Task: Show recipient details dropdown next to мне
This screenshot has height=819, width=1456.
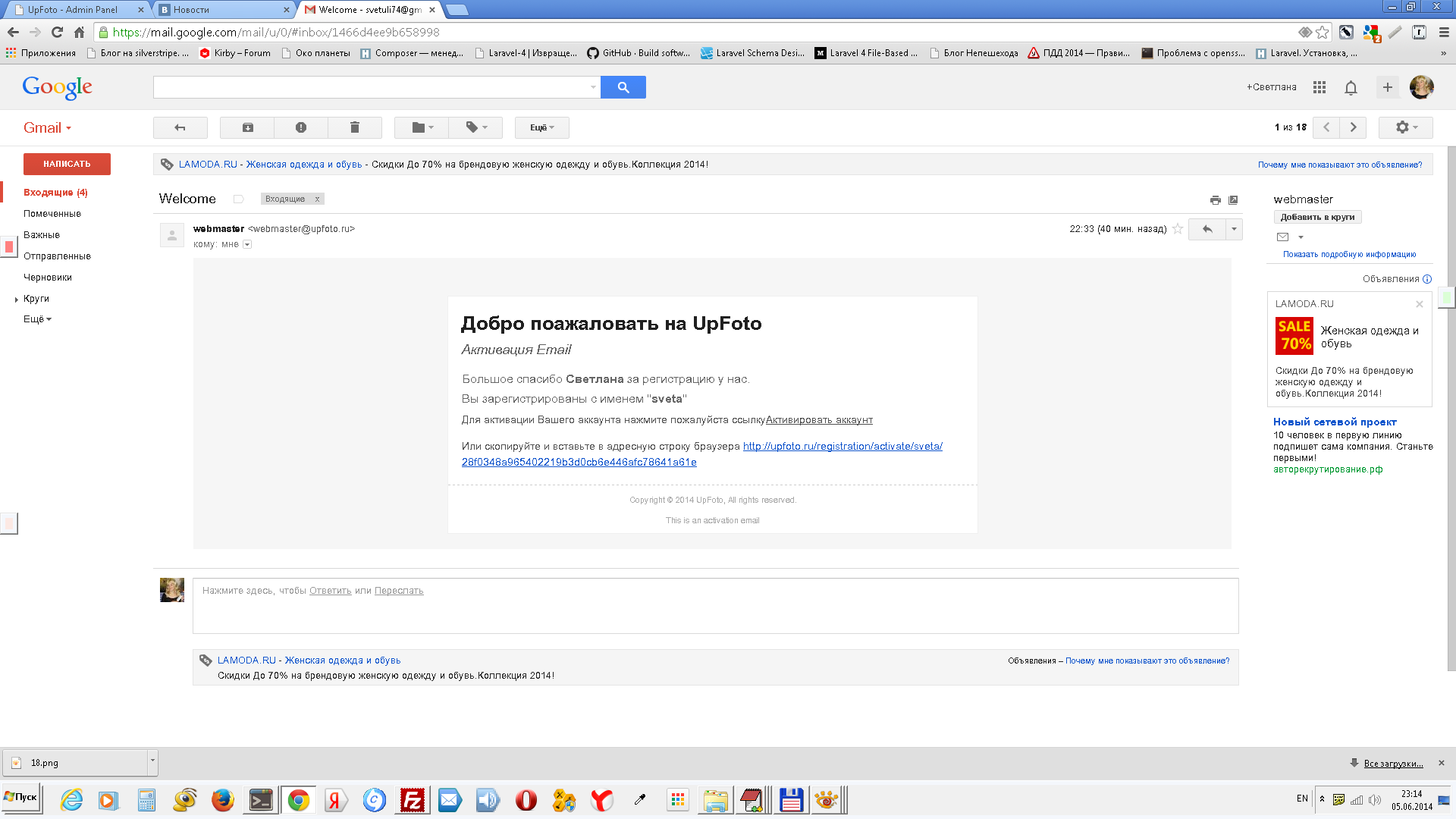Action: [247, 244]
